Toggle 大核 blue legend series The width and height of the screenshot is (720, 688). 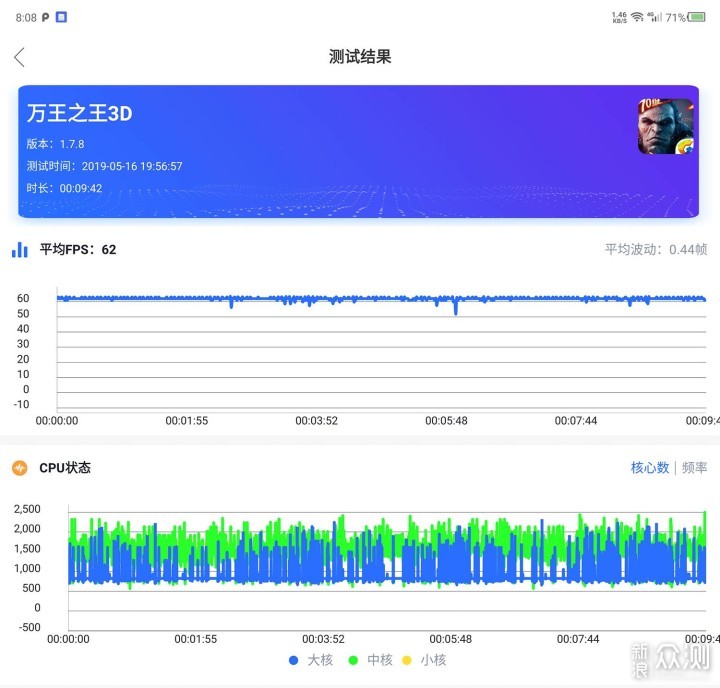[311, 660]
